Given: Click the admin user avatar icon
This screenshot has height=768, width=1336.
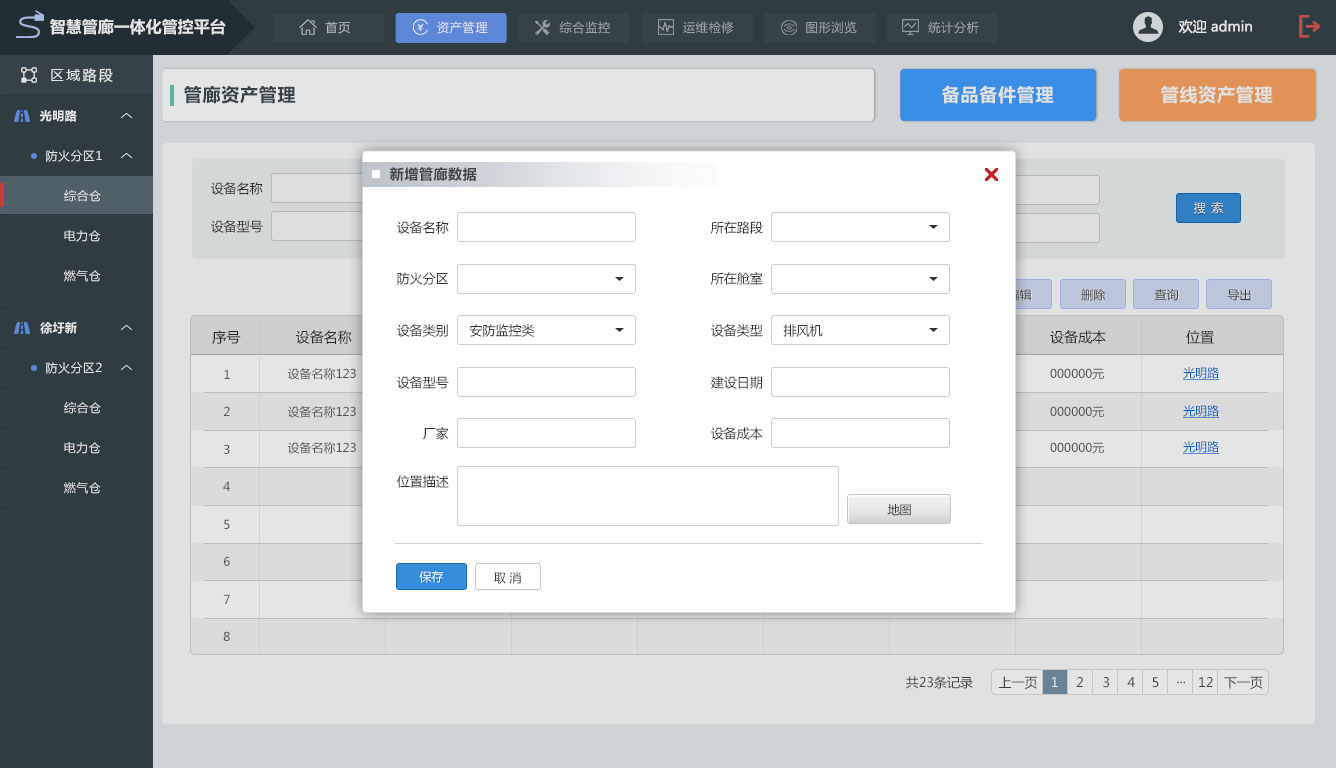Looking at the screenshot, I should (1147, 27).
